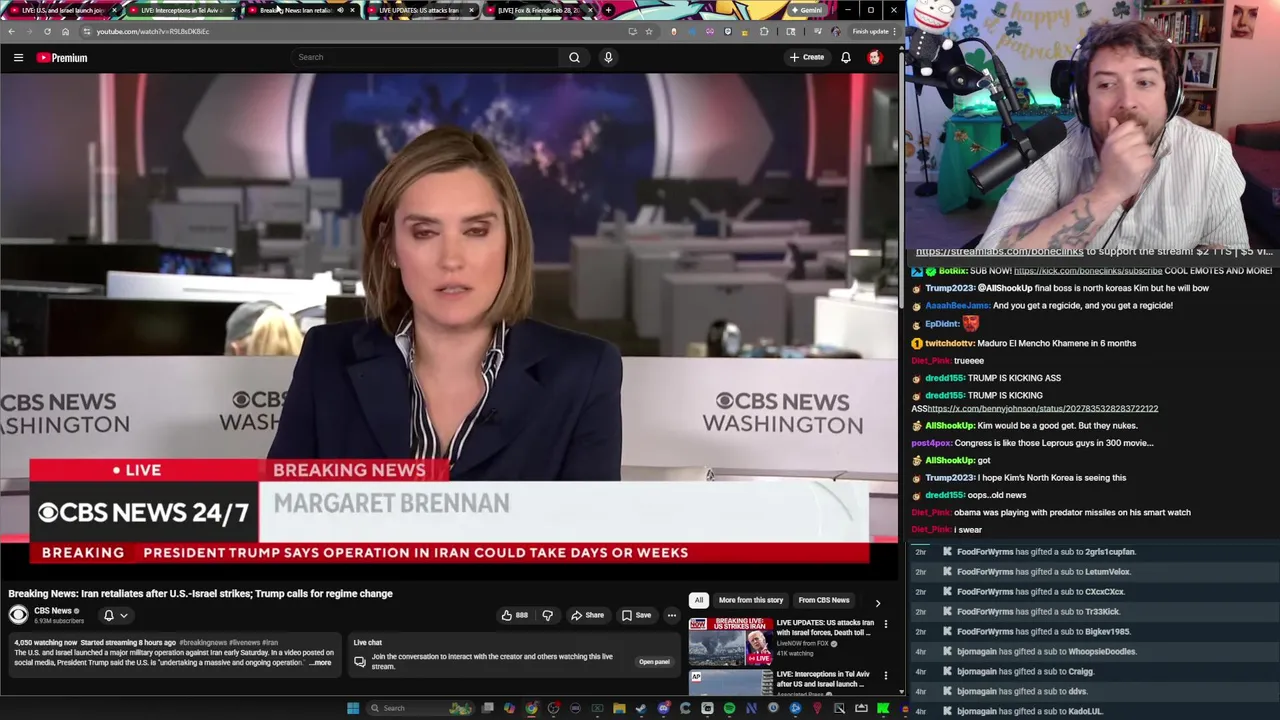This screenshot has width=1280, height=720.
Task: Open Task View on taskbar
Action: pyautogui.click(x=487, y=708)
